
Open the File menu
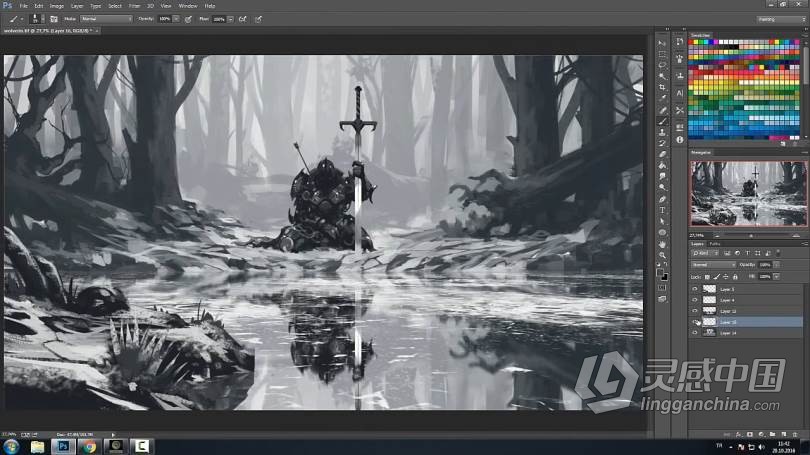point(23,6)
